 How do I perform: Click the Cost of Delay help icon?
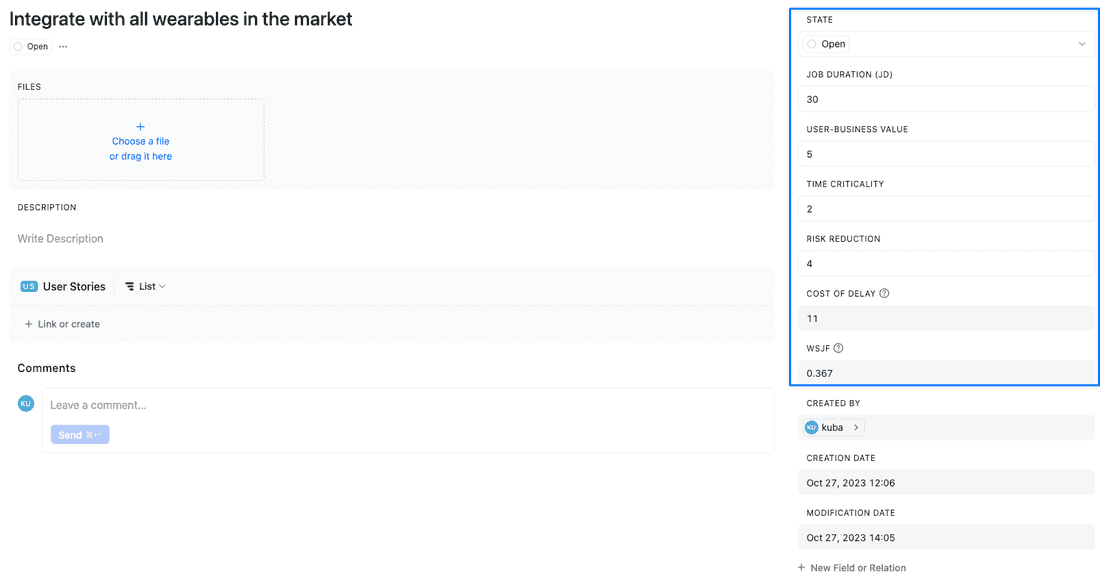pyautogui.click(x=884, y=294)
